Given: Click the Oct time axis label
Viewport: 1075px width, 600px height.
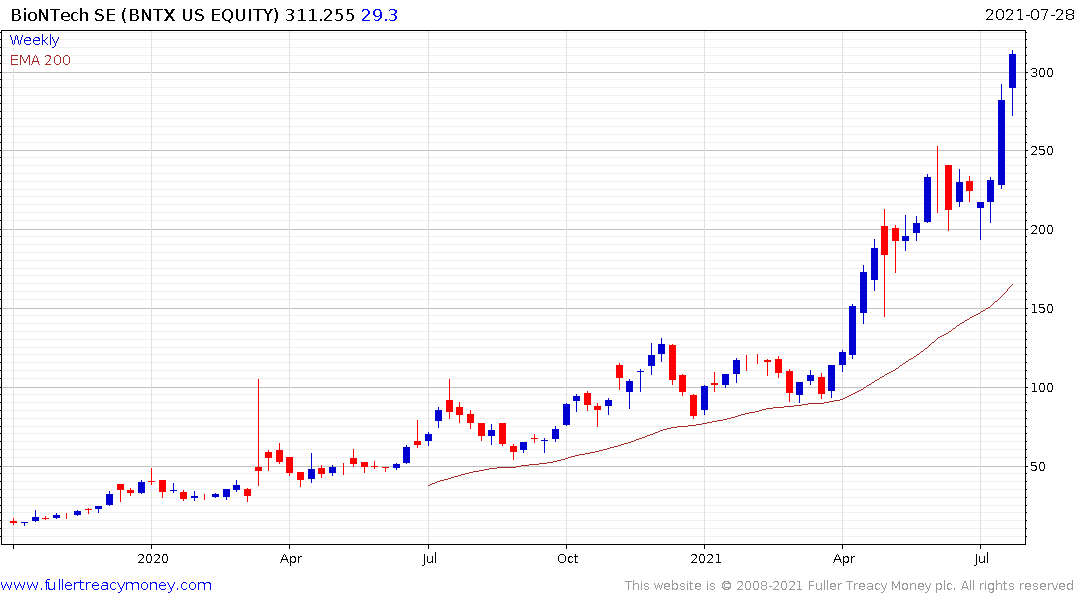Looking at the screenshot, I should click(x=568, y=558).
